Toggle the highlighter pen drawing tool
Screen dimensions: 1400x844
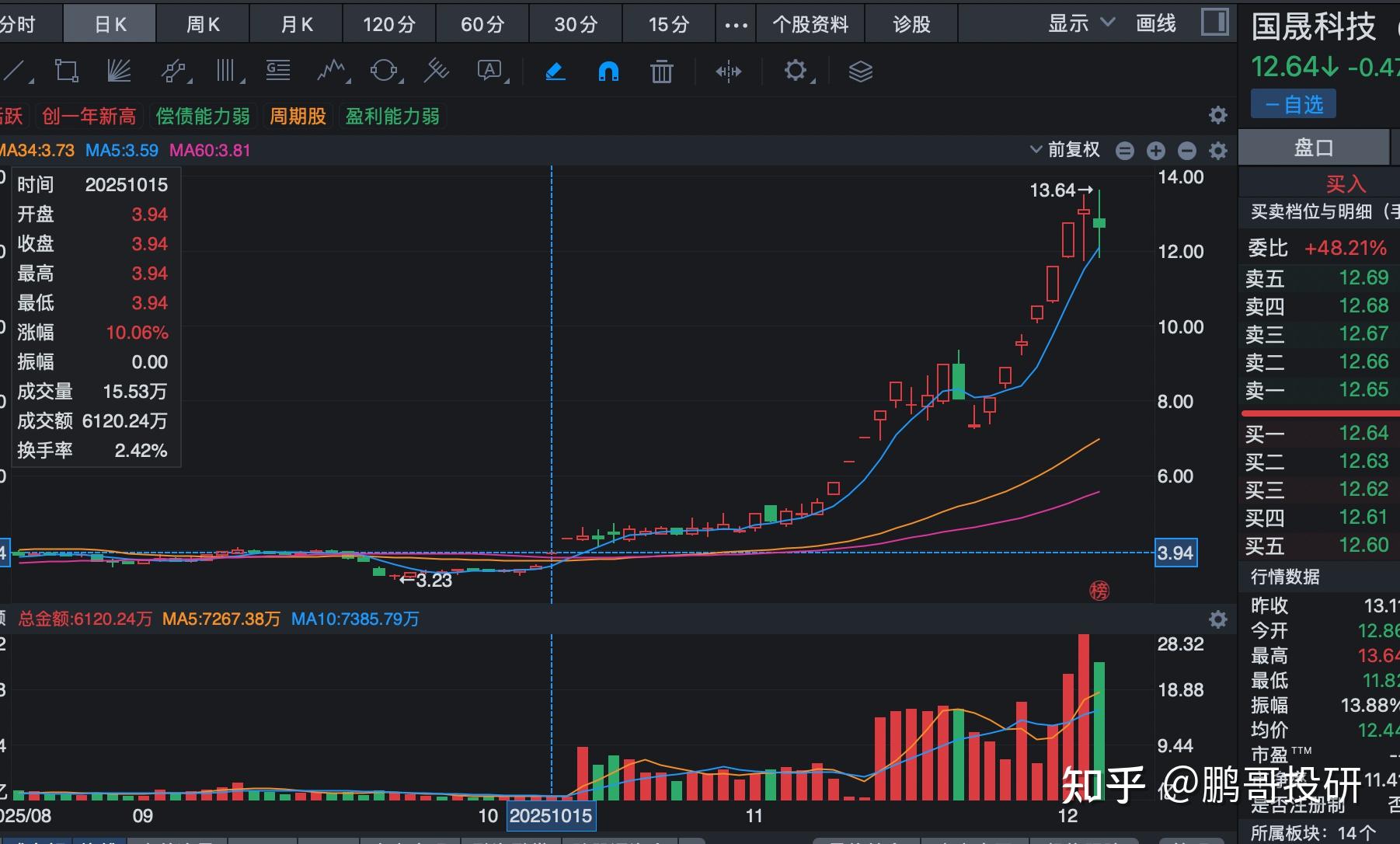point(555,71)
